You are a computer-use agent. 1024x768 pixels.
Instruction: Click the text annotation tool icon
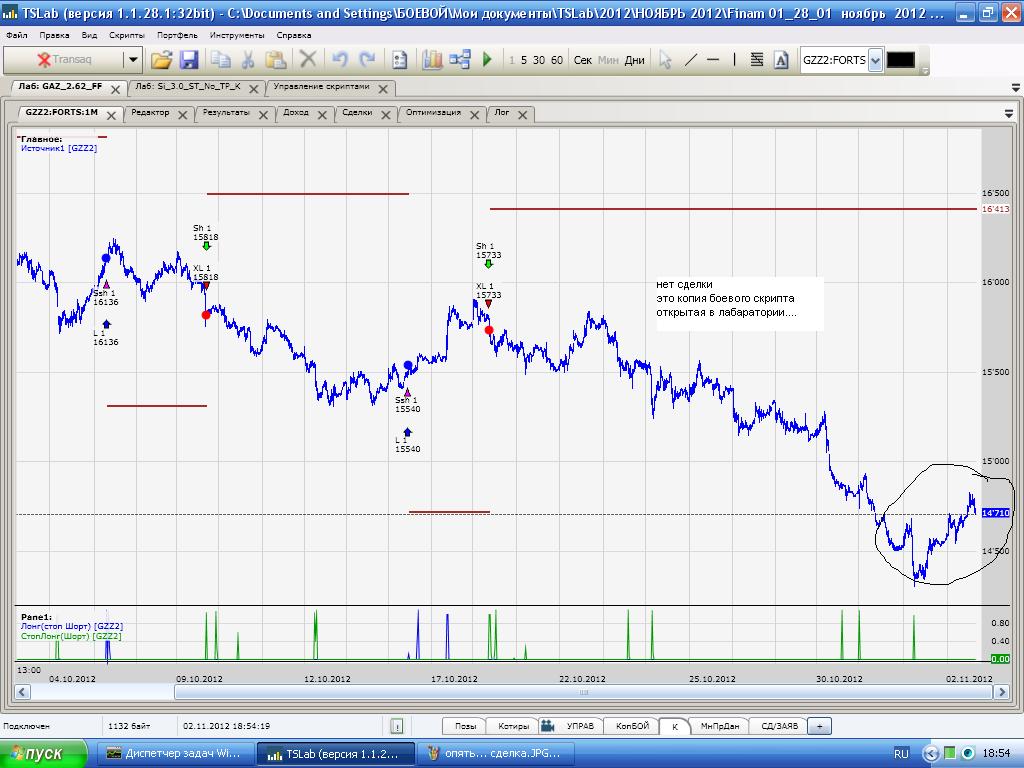coord(781,60)
